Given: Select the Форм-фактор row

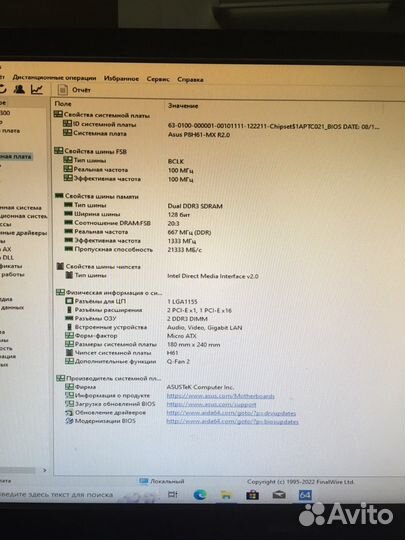Looking at the screenshot, I should tap(131, 336).
